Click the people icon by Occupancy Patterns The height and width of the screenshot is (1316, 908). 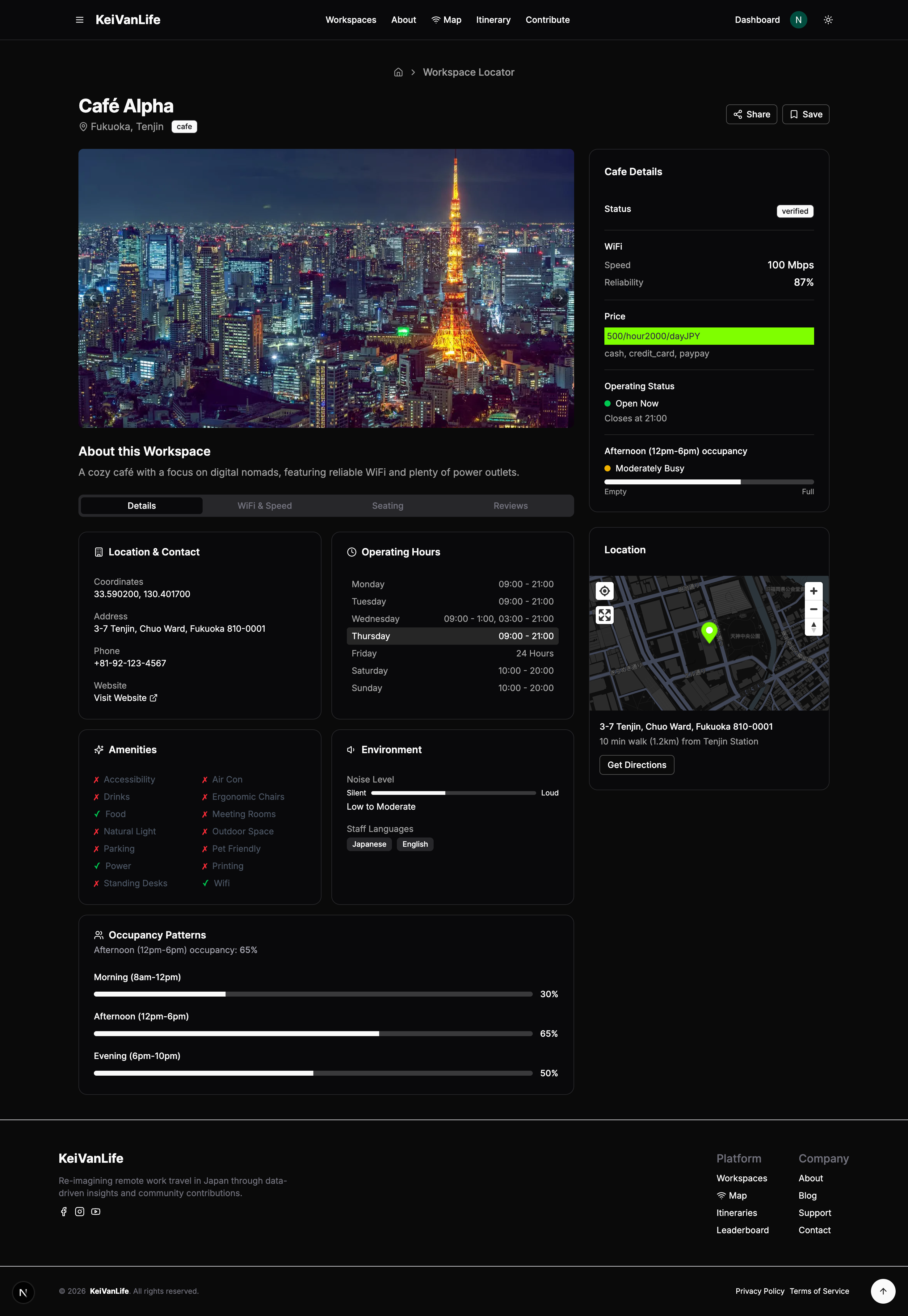click(x=99, y=935)
